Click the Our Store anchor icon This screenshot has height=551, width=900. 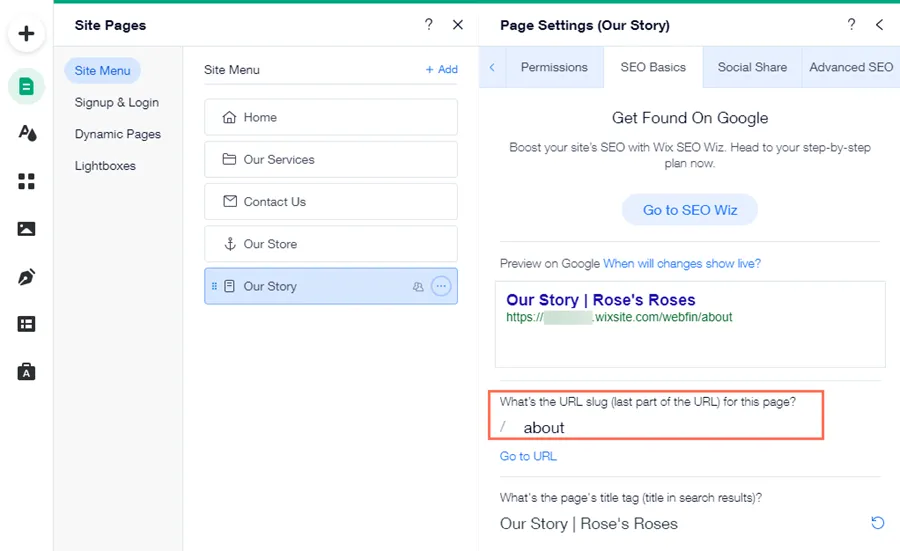230,244
